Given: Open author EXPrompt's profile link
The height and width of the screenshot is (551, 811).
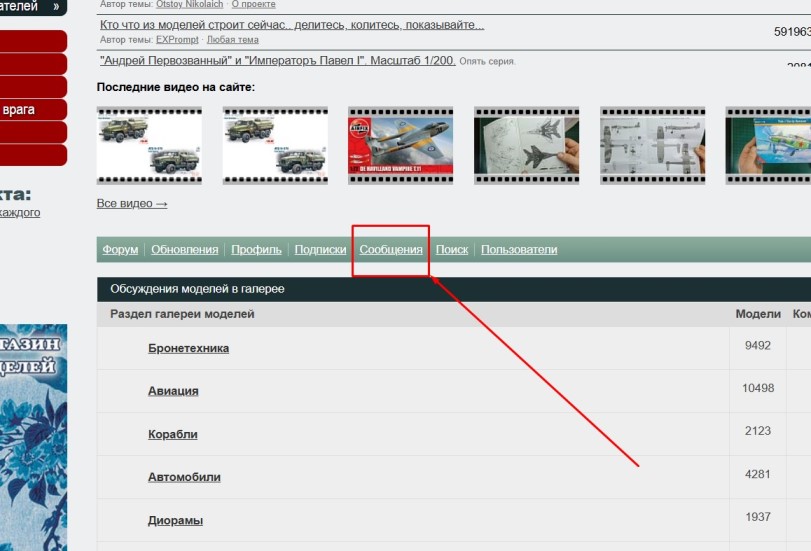Looking at the screenshot, I should coord(177,40).
